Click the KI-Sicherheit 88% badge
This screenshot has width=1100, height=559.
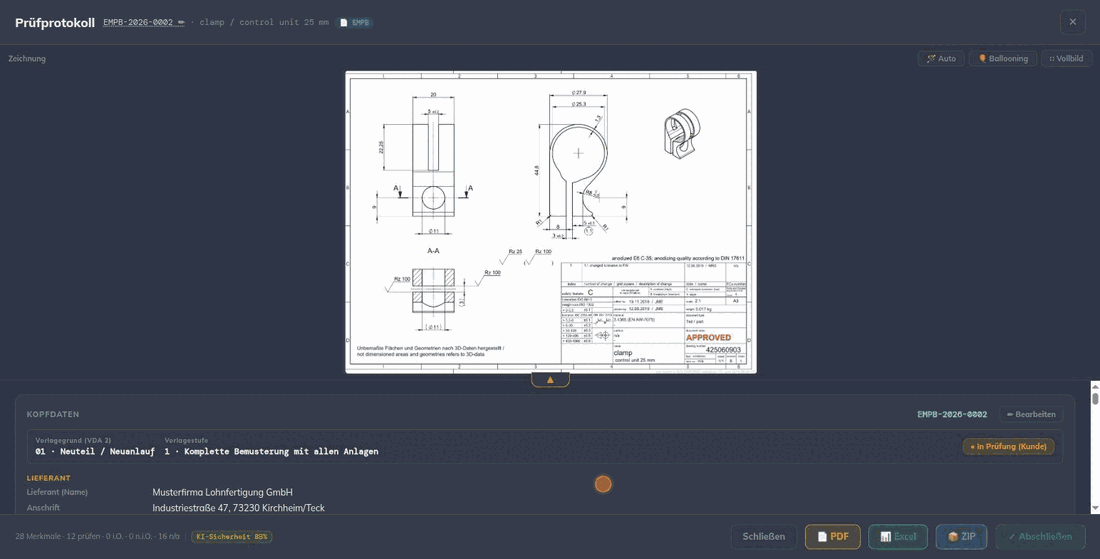[232, 537]
